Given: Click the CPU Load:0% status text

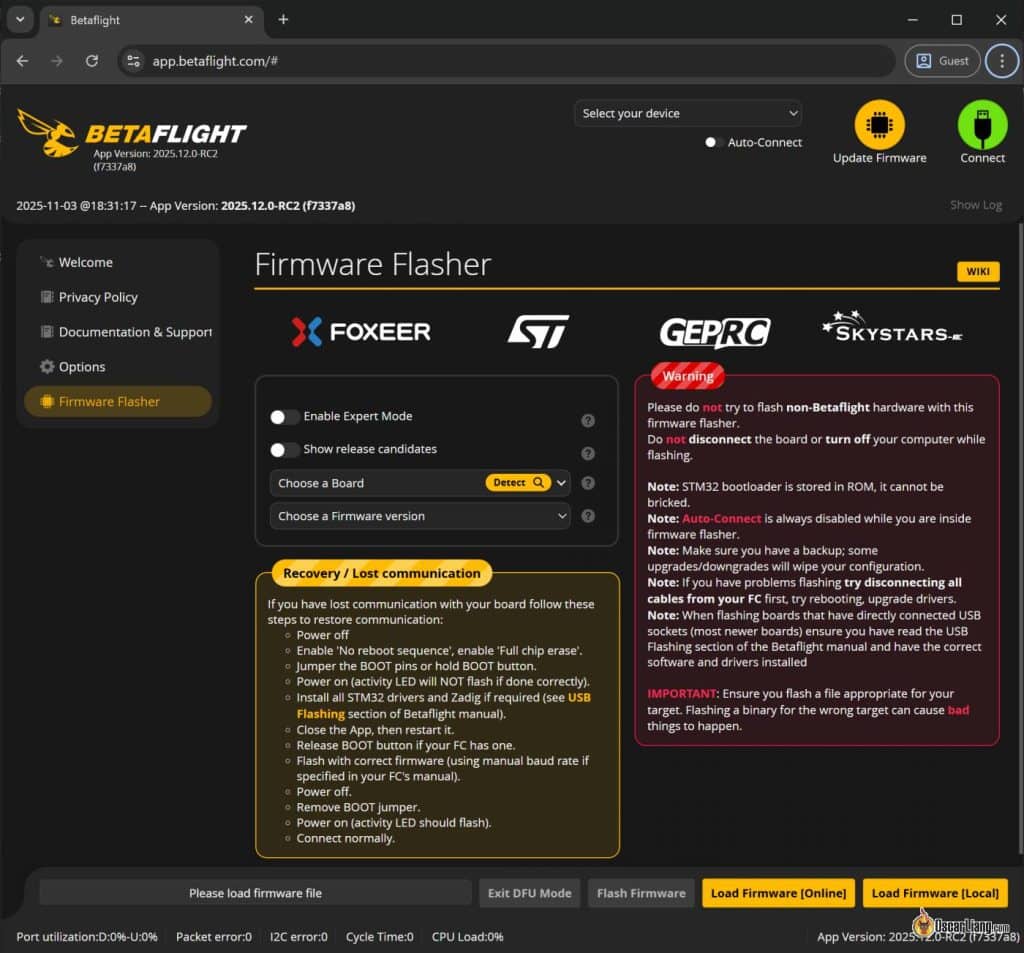Looking at the screenshot, I should 468,937.
